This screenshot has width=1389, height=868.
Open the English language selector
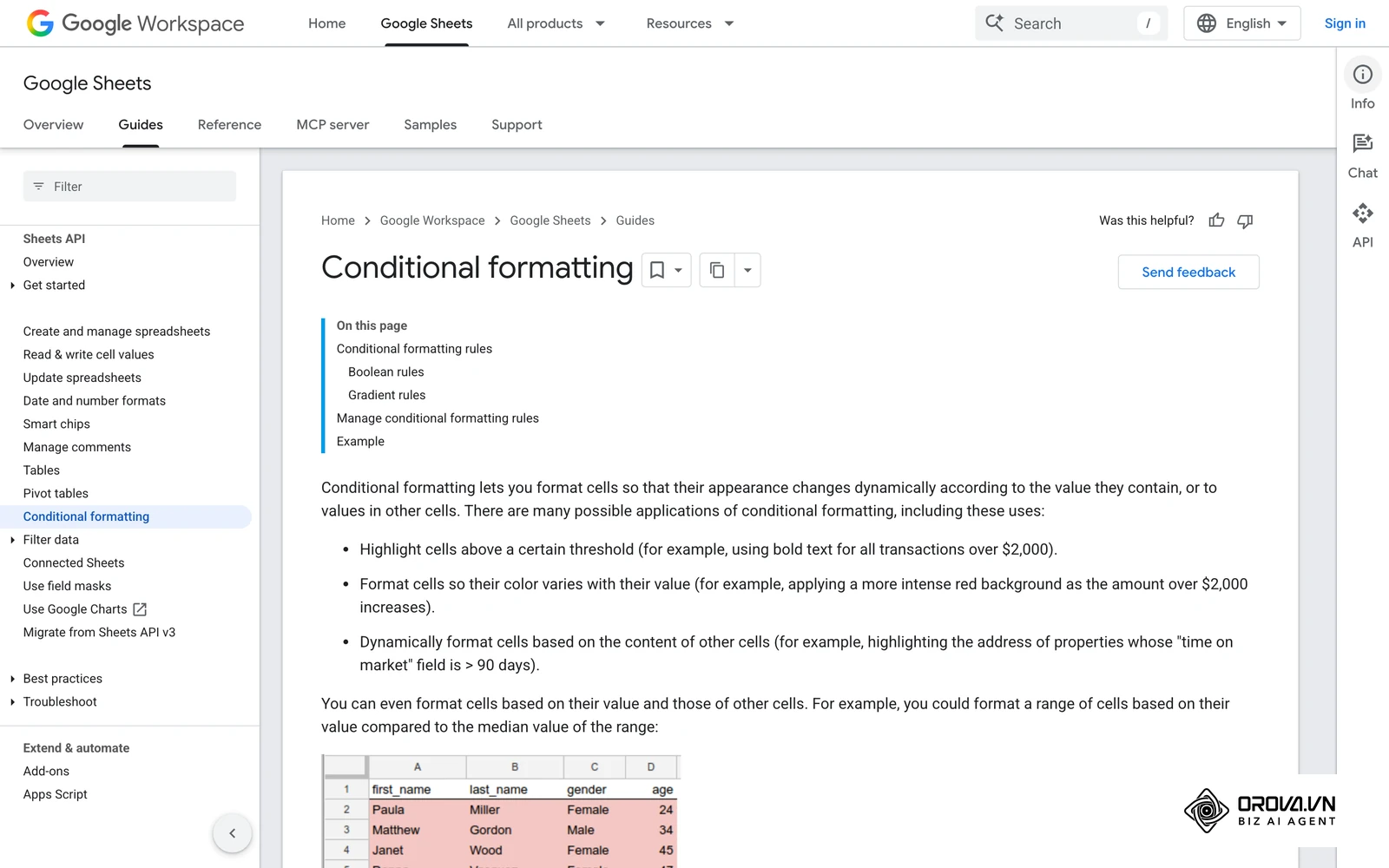click(1242, 23)
